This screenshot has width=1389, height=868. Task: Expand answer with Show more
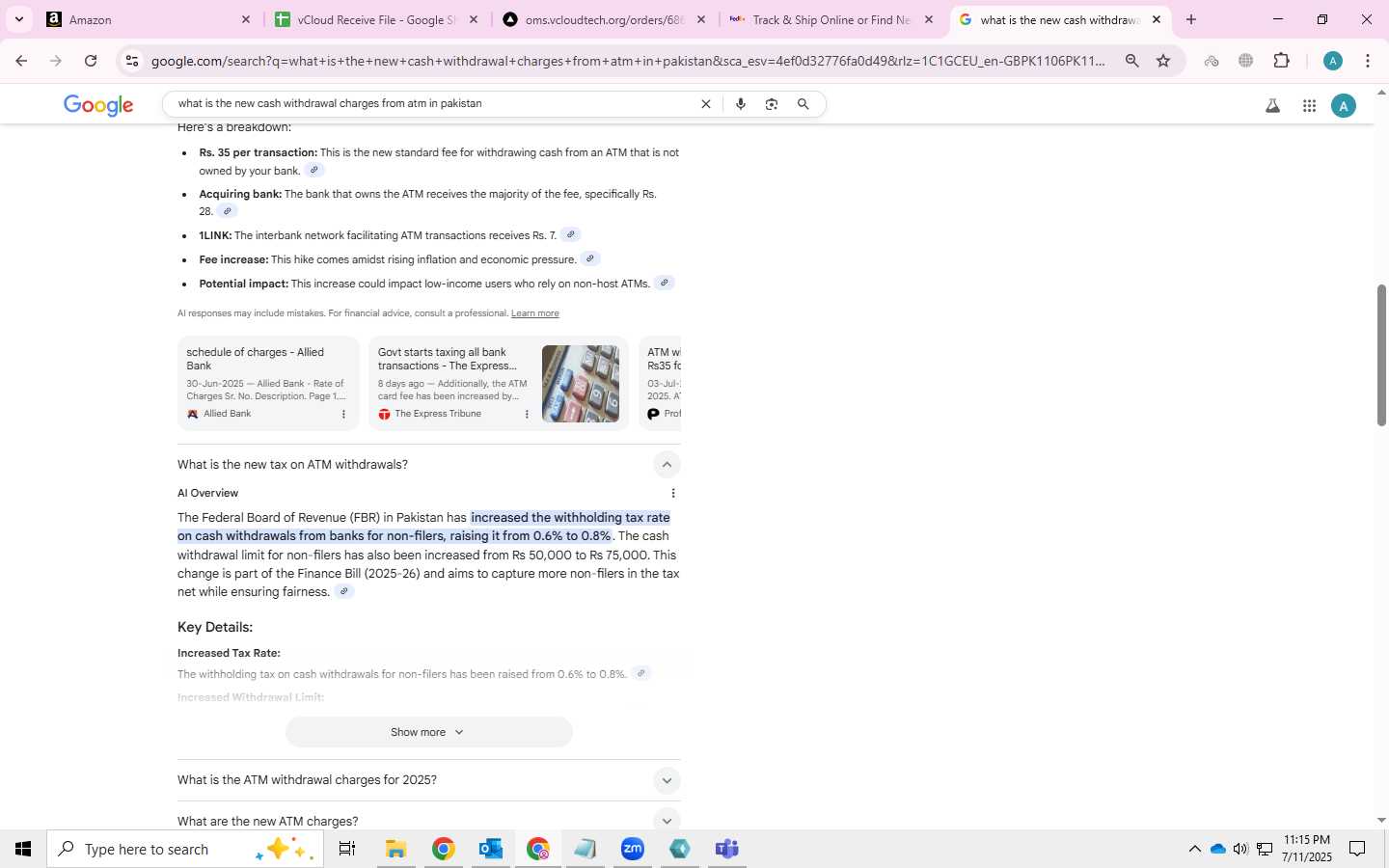pos(428,732)
